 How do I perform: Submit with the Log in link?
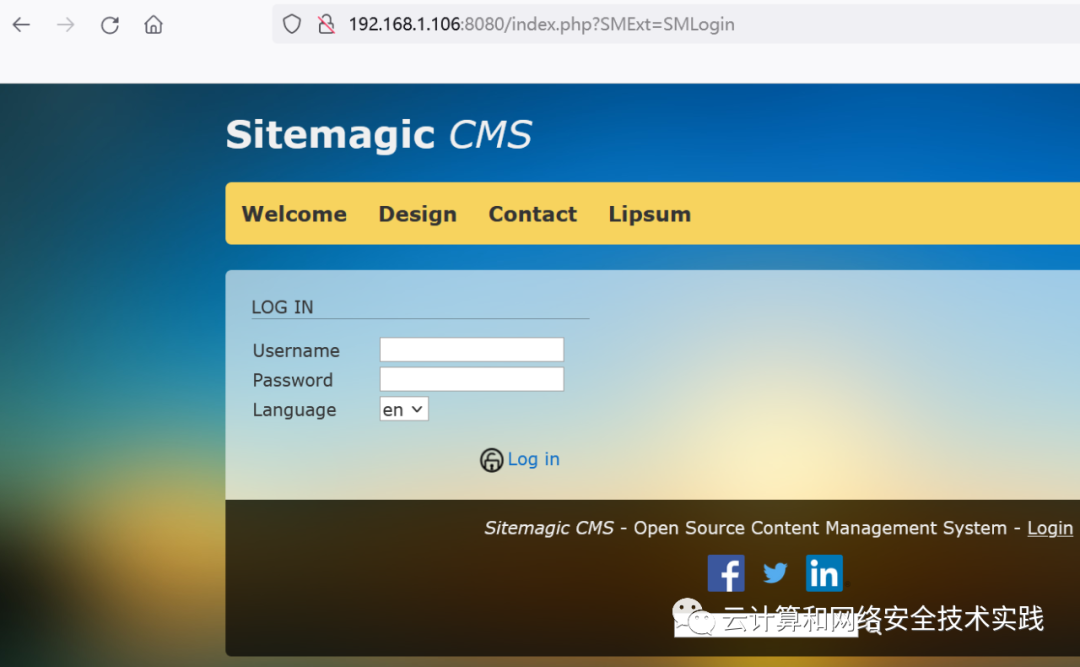pos(533,459)
